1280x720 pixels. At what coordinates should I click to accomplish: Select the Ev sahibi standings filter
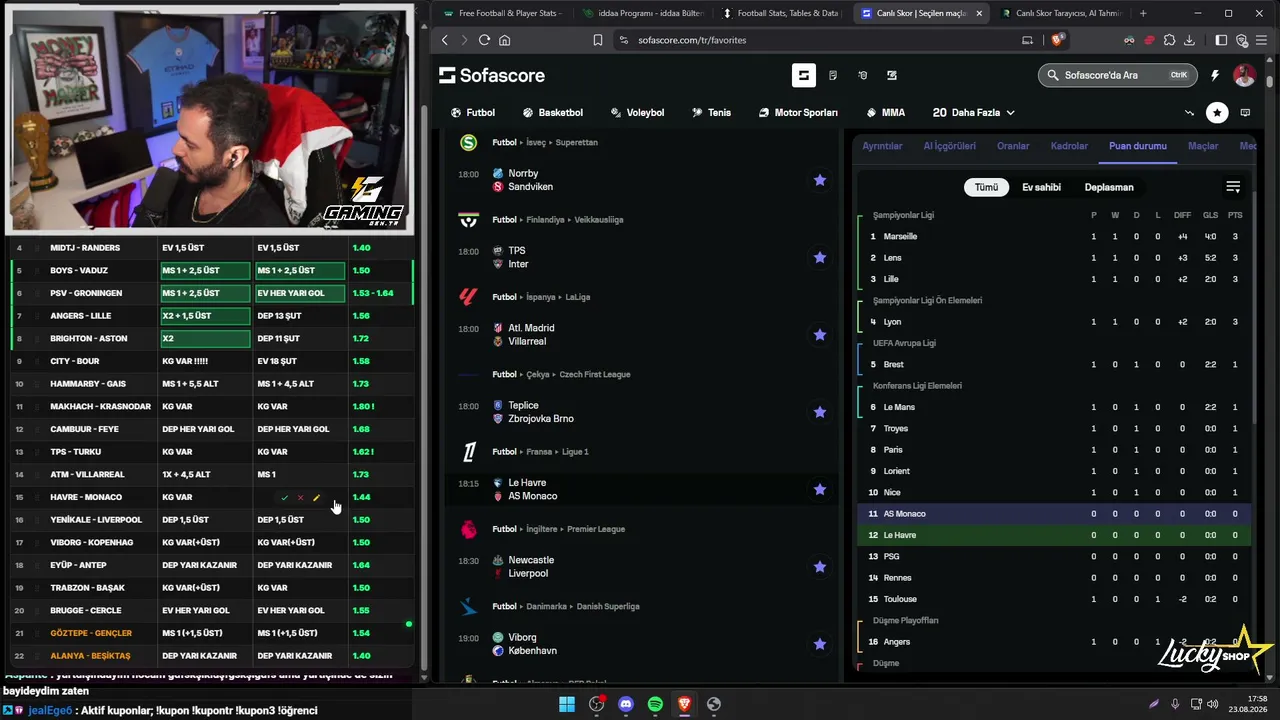click(1041, 187)
